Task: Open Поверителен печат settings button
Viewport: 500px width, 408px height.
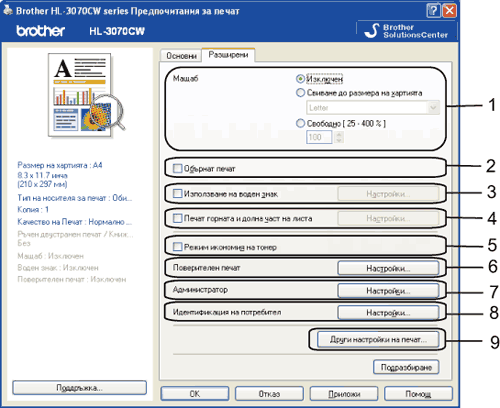Action: 388,268
